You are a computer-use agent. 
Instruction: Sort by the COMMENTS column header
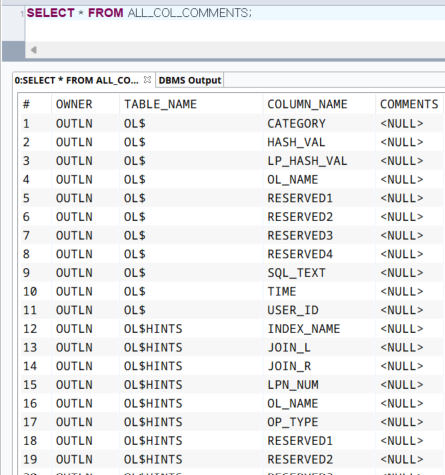click(x=409, y=104)
